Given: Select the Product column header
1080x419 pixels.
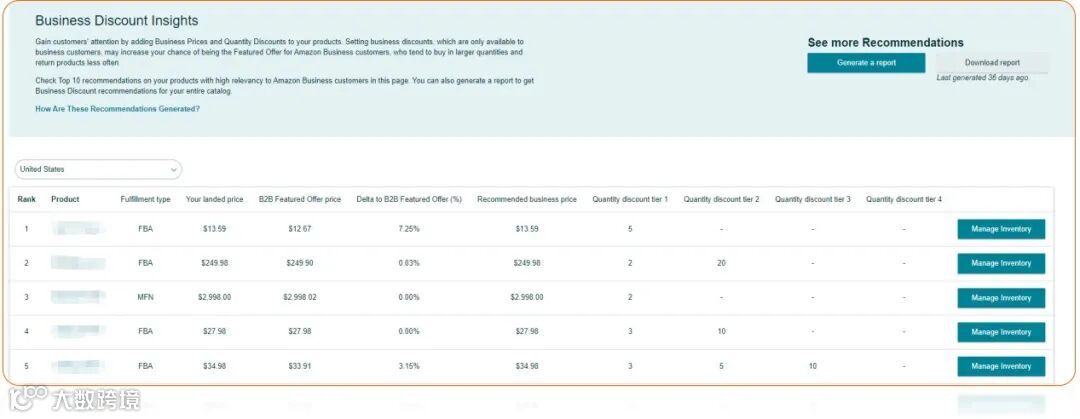Looking at the screenshot, I should 65,199.
